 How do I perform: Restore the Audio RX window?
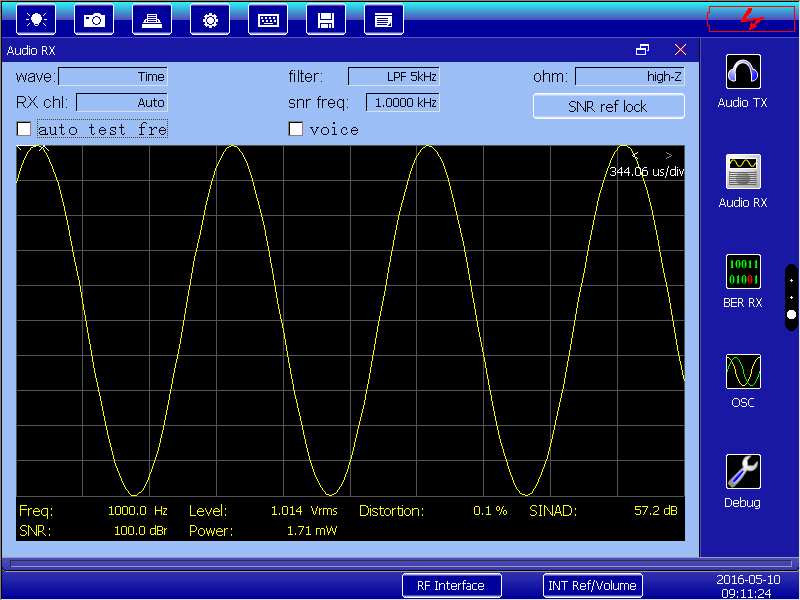[642, 49]
